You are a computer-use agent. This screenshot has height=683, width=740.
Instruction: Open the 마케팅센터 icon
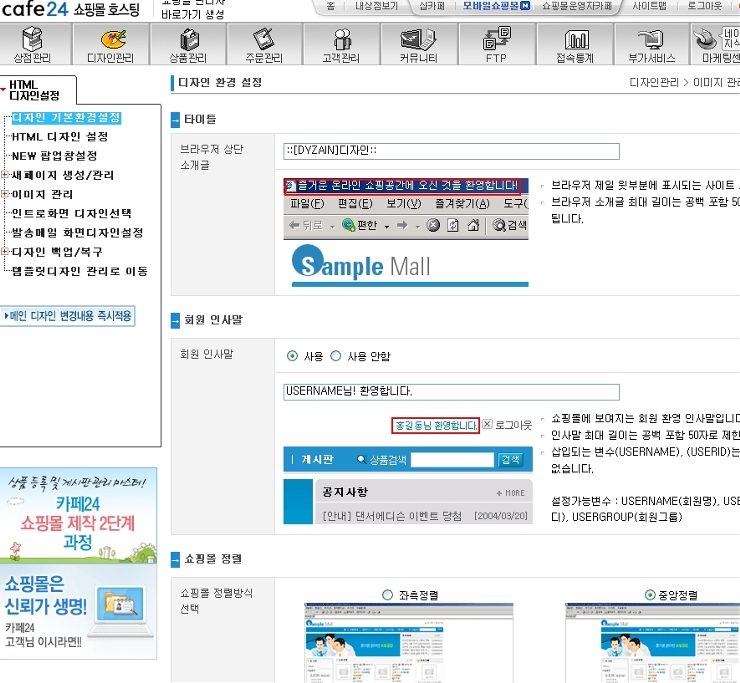pyautogui.click(x=717, y=44)
